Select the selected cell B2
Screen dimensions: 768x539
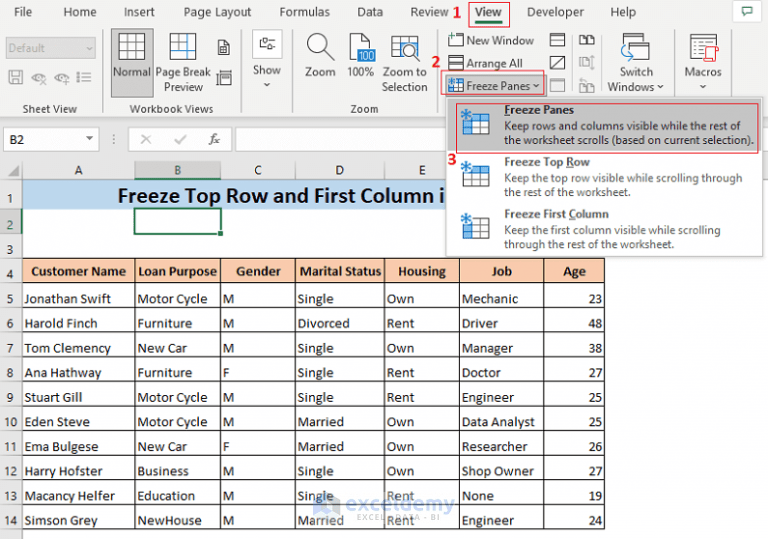(x=177, y=221)
